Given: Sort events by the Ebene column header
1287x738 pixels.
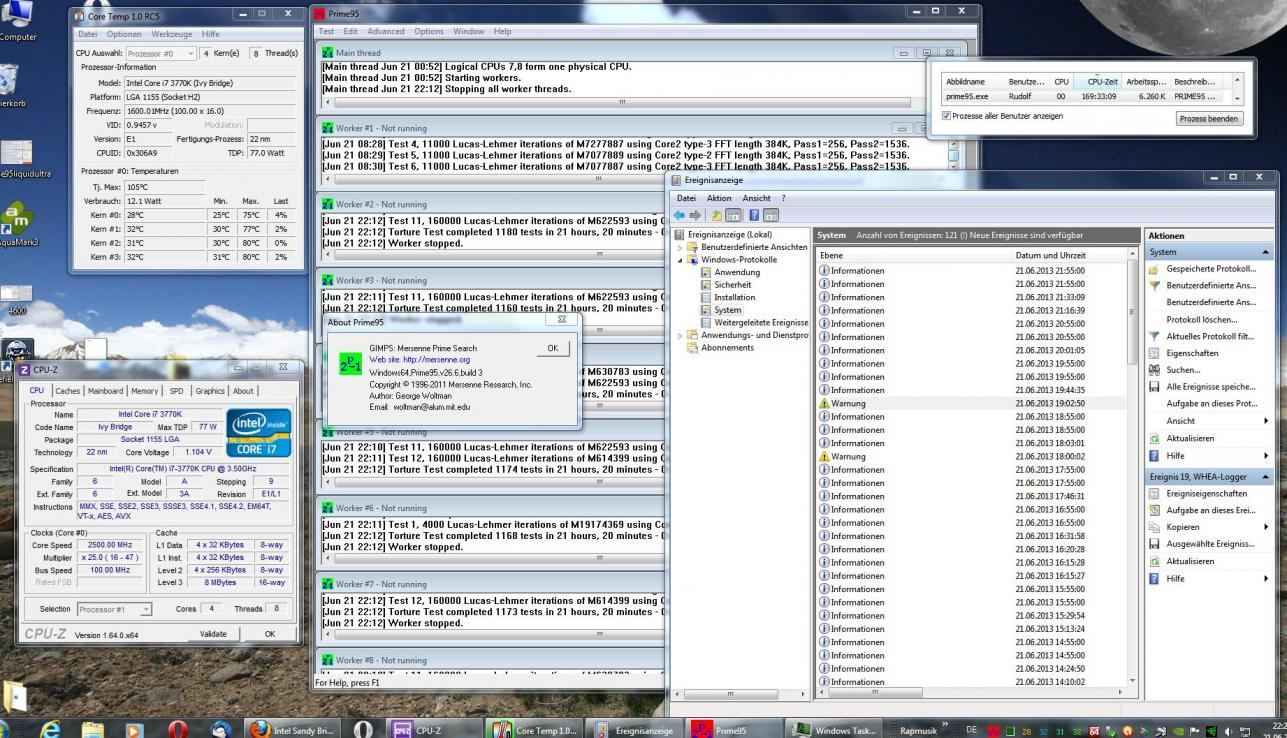Looking at the screenshot, I should (912, 255).
